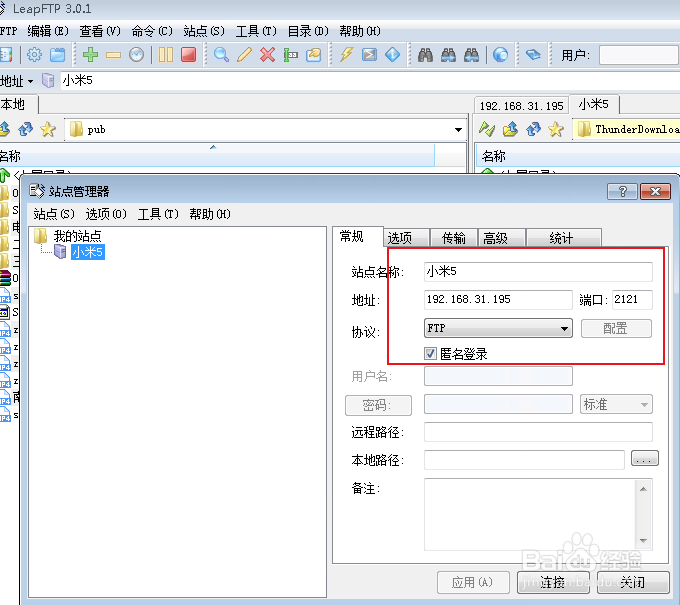This screenshot has width=680, height=605.
Task: Click the pencil edit toolbar icon
Action: [x=244, y=55]
